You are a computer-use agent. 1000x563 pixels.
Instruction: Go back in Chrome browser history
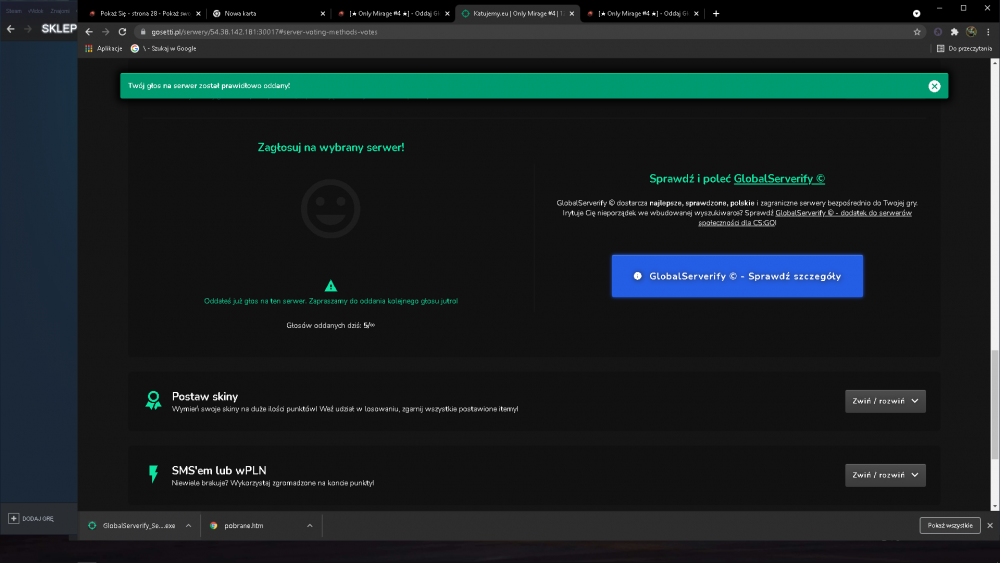[89, 32]
